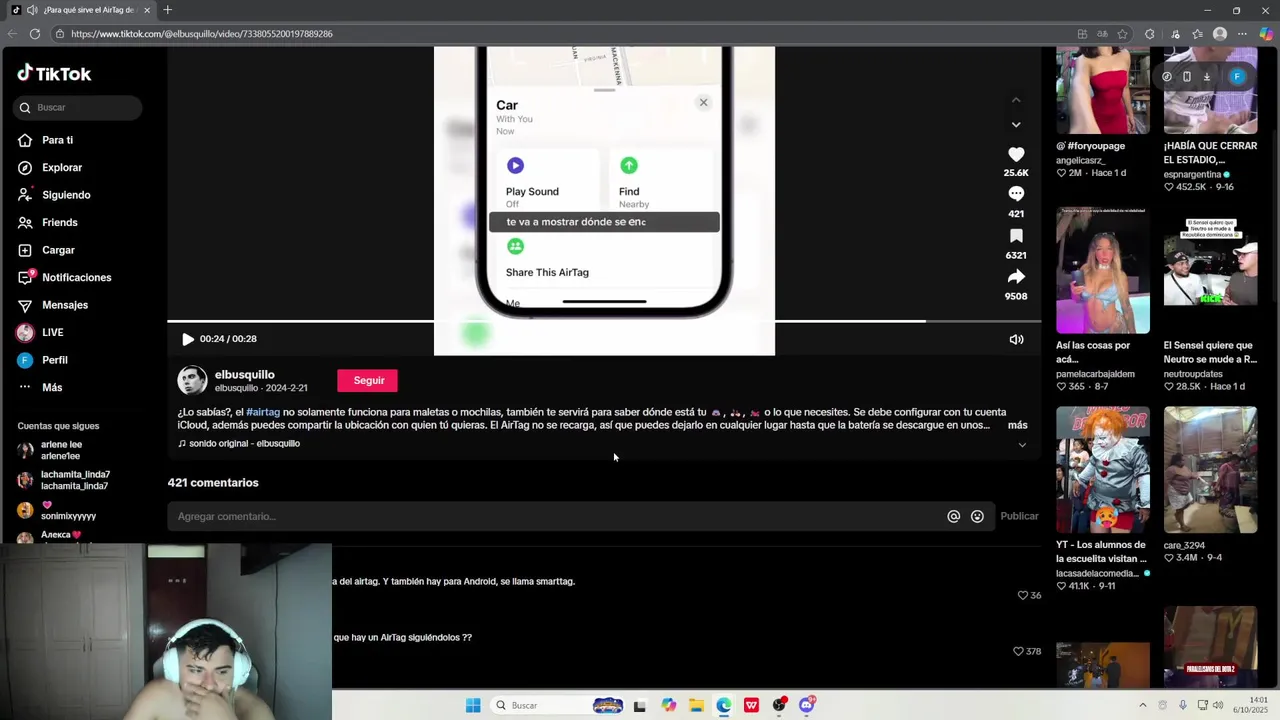Click the 'Agregar comentario...' input field
The image size is (1280, 720).
point(558,516)
